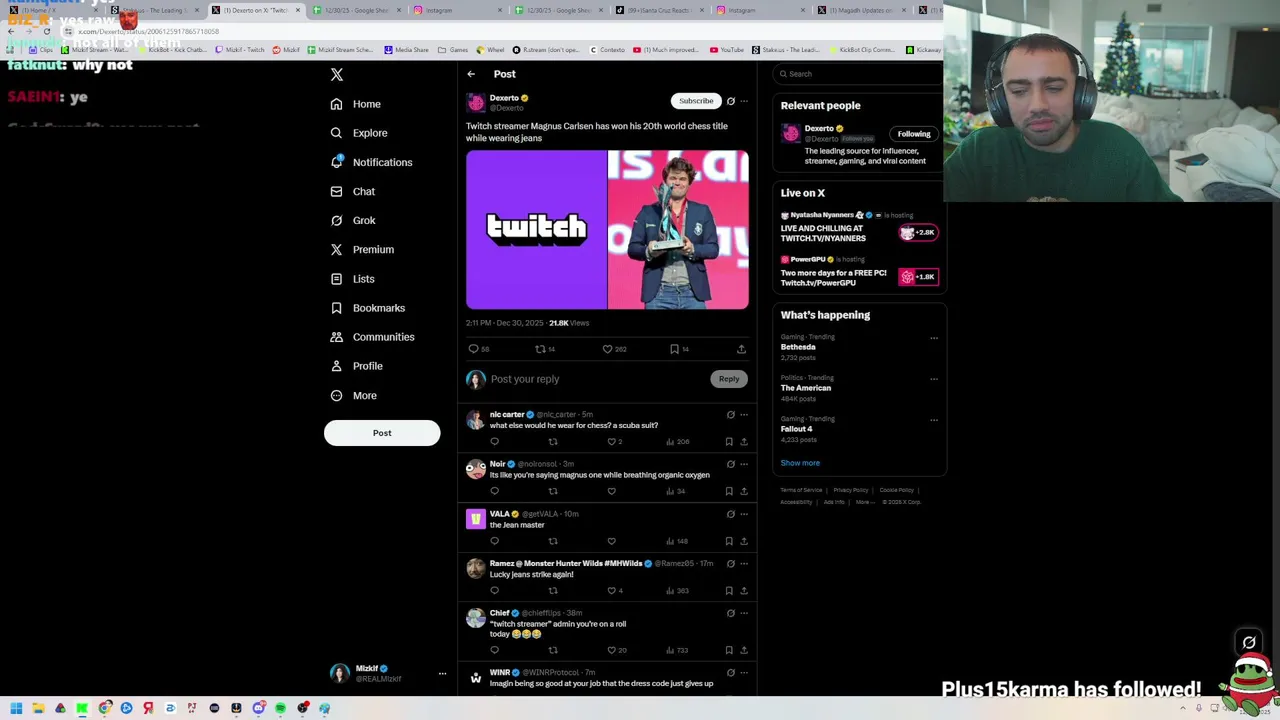The height and width of the screenshot is (720, 1280).
Task: Click view count on Chief's reply
Action: coord(678,650)
